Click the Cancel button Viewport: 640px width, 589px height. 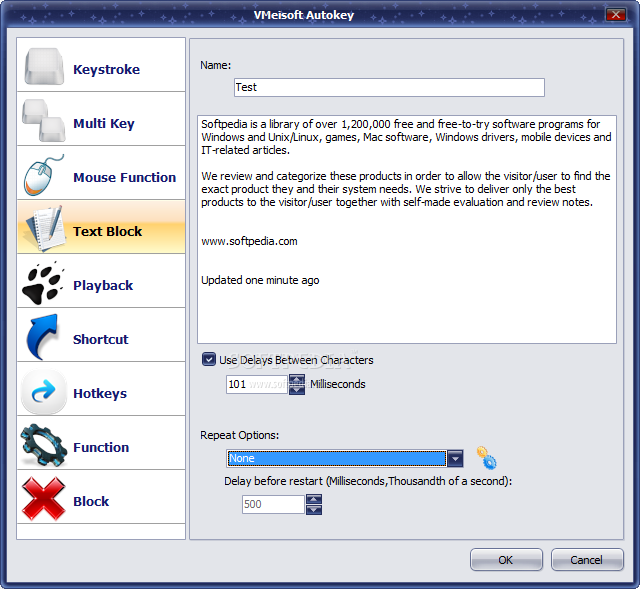click(587, 560)
